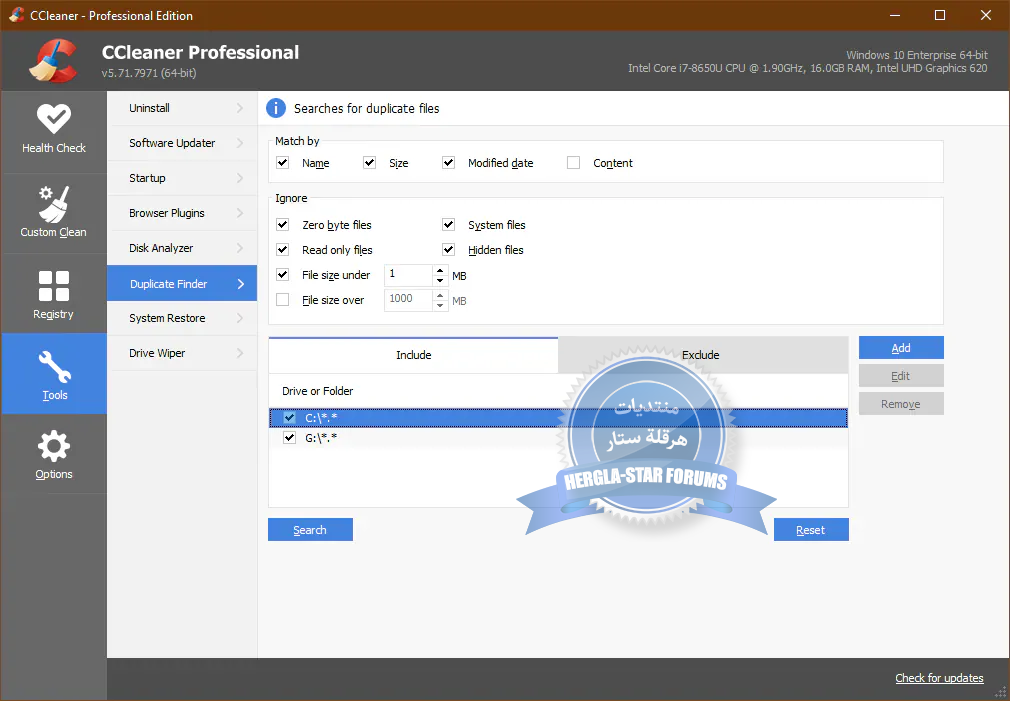Open the Custom Clean section

click(53, 213)
